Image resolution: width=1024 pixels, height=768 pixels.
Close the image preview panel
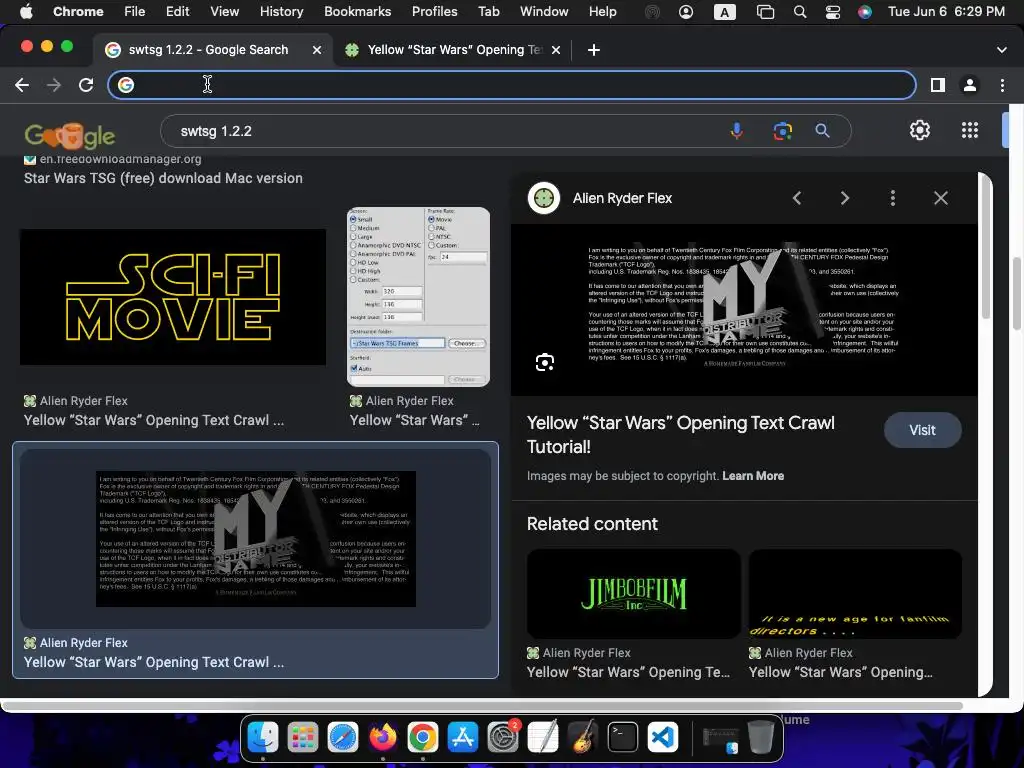click(x=940, y=198)
